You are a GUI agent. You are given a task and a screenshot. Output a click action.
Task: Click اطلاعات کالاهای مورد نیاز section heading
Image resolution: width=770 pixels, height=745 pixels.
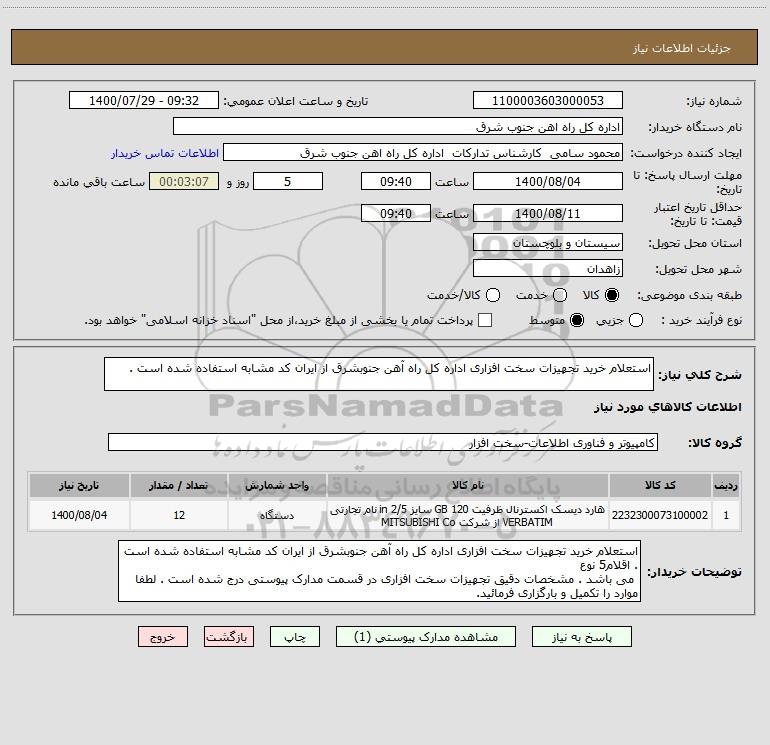668,407
